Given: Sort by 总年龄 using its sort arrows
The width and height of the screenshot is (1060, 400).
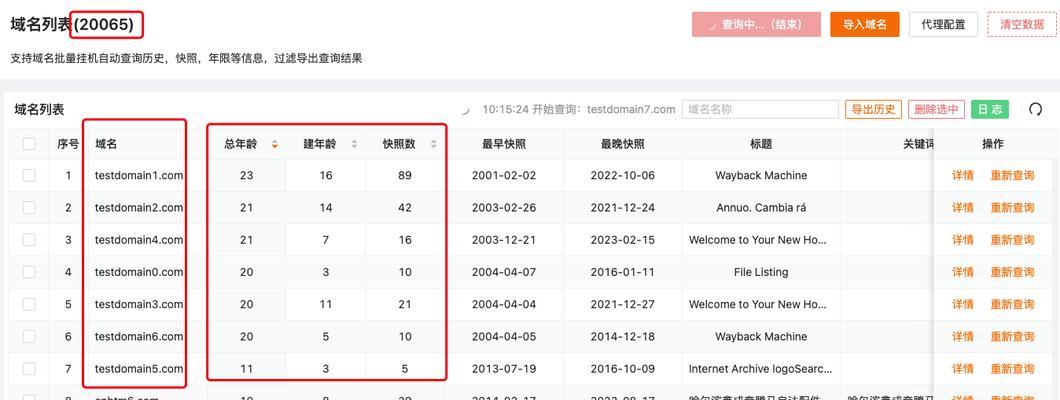Looking at the screenshot, I should 274,144.
